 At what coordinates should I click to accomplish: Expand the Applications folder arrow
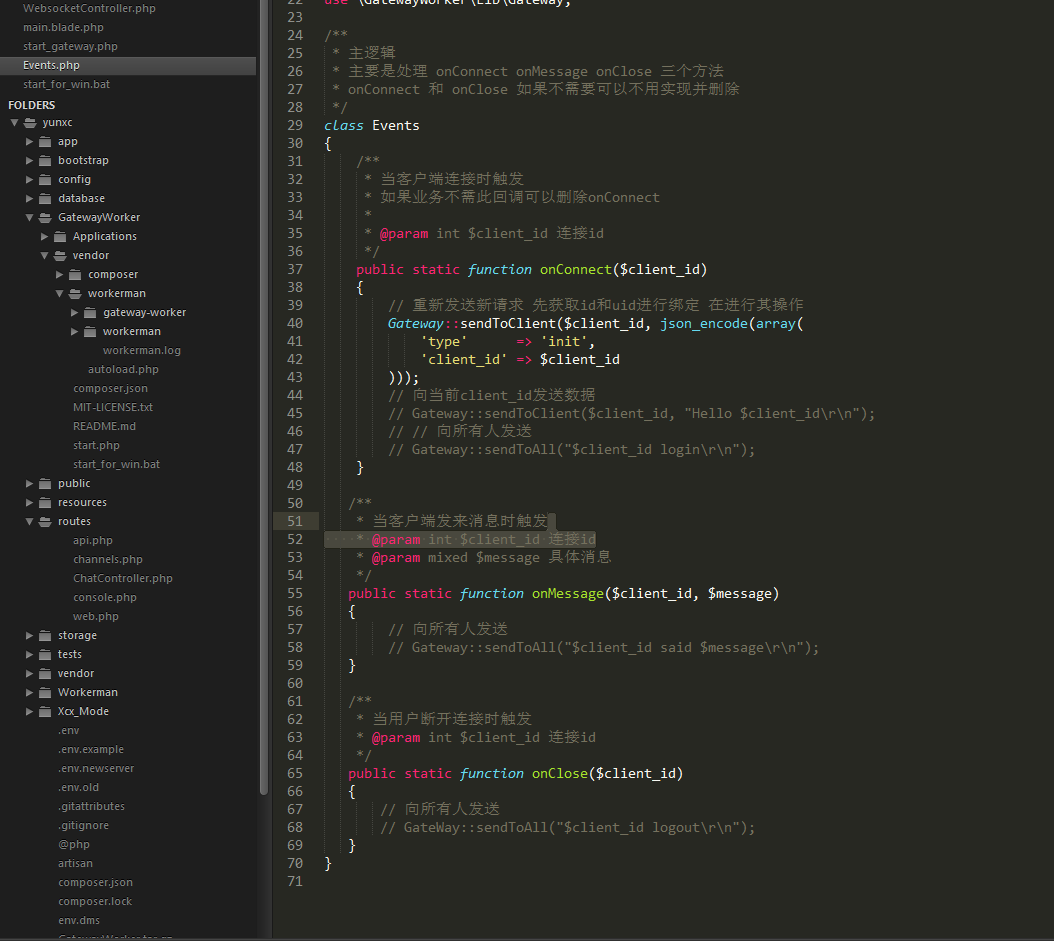tap(44, 237)
